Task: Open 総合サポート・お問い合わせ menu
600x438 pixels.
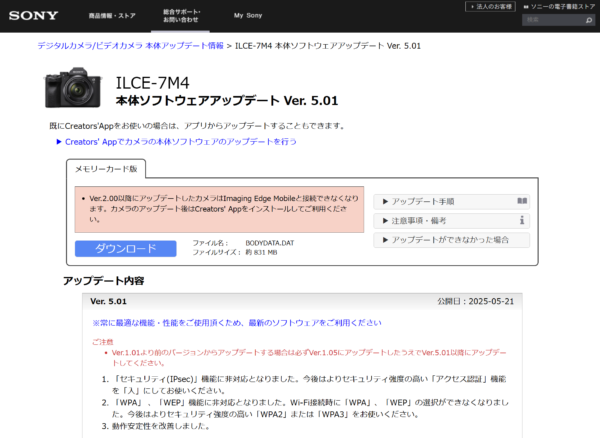Action: pos(181,16)
